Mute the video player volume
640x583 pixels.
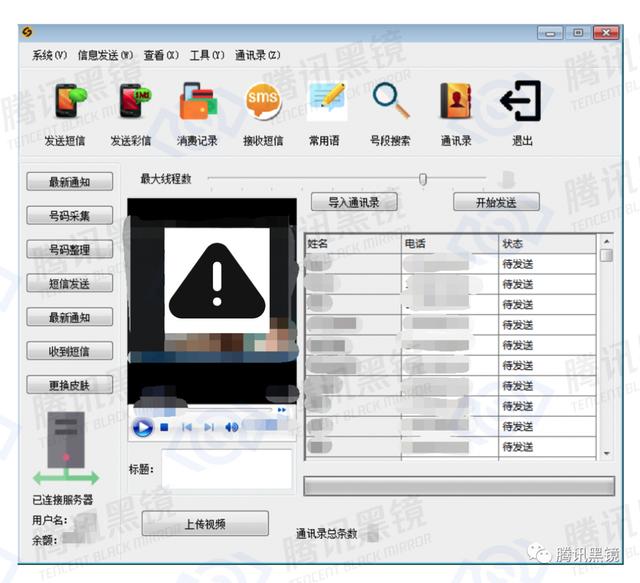[231, 427]
